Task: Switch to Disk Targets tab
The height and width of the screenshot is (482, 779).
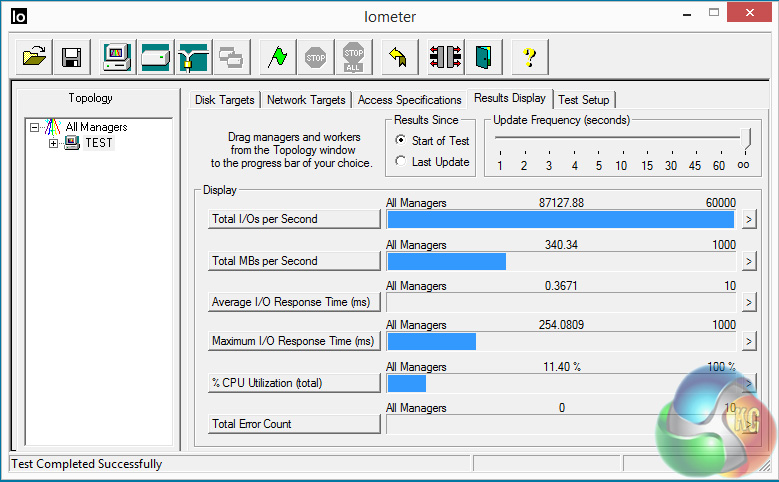Action: click(x=225, y=100)
